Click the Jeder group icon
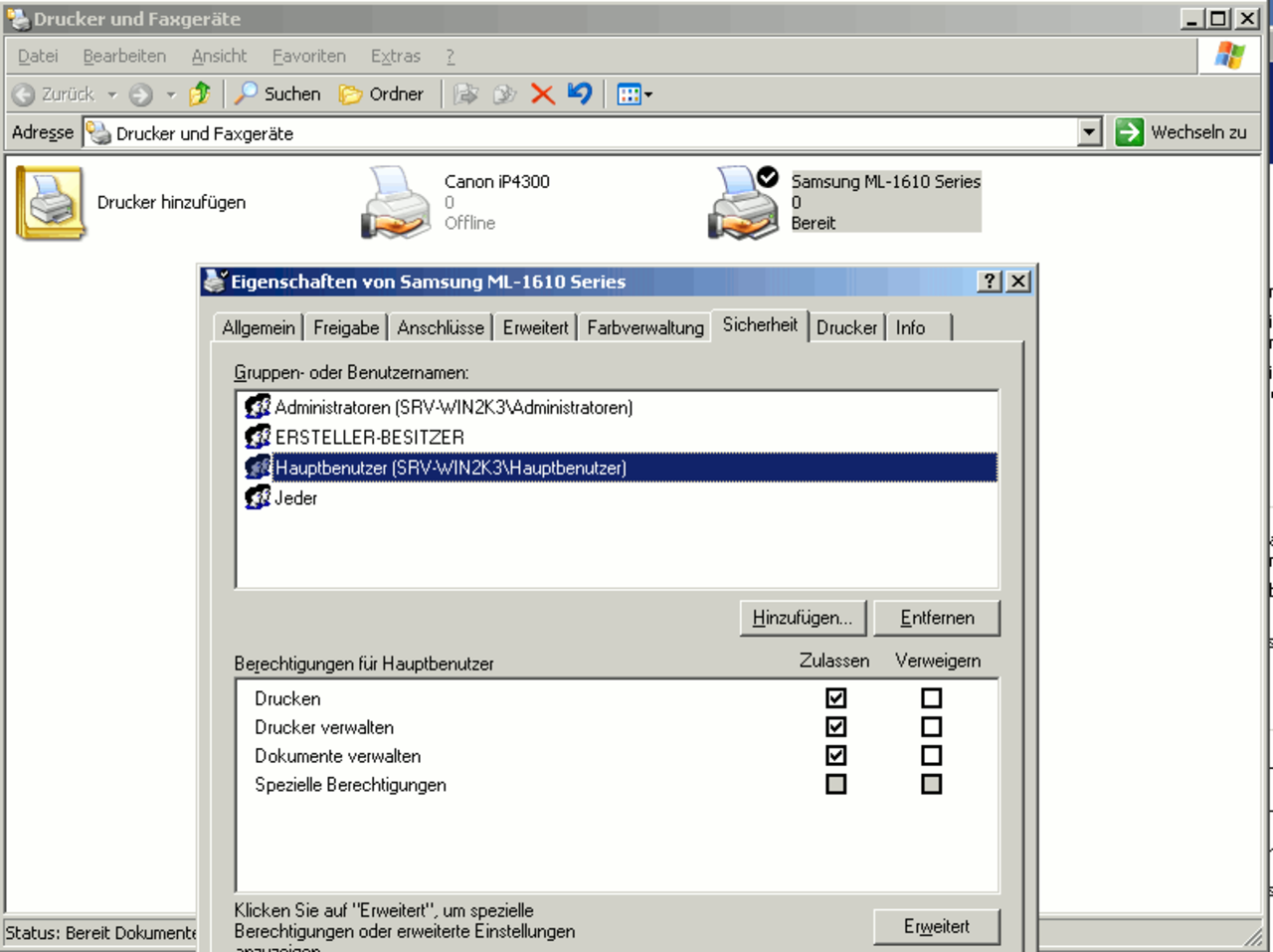The width and height of the screenshot is (1273, 952). (258, 496)
